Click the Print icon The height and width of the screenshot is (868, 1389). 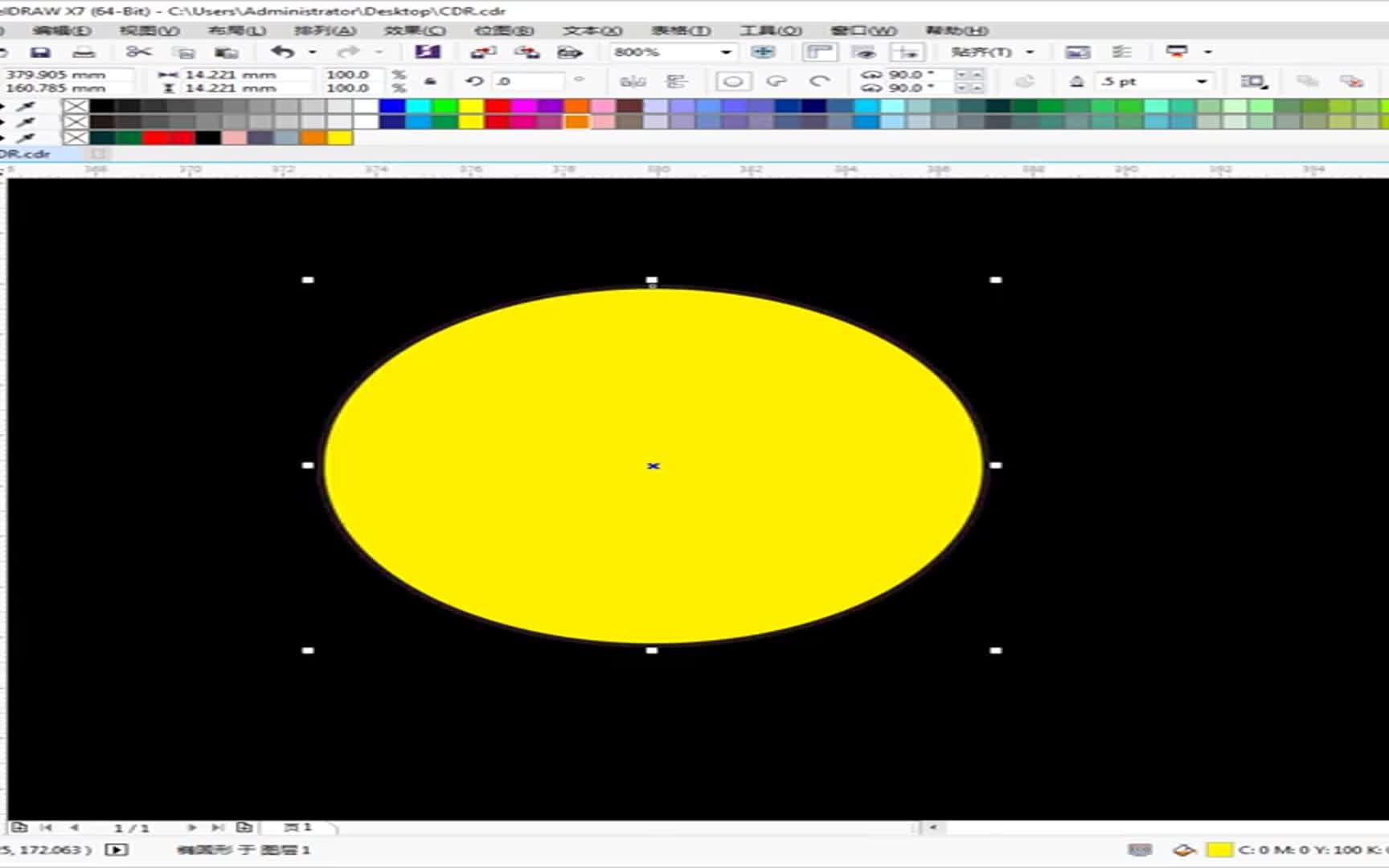pyautogui.click(x=84, y=52)
